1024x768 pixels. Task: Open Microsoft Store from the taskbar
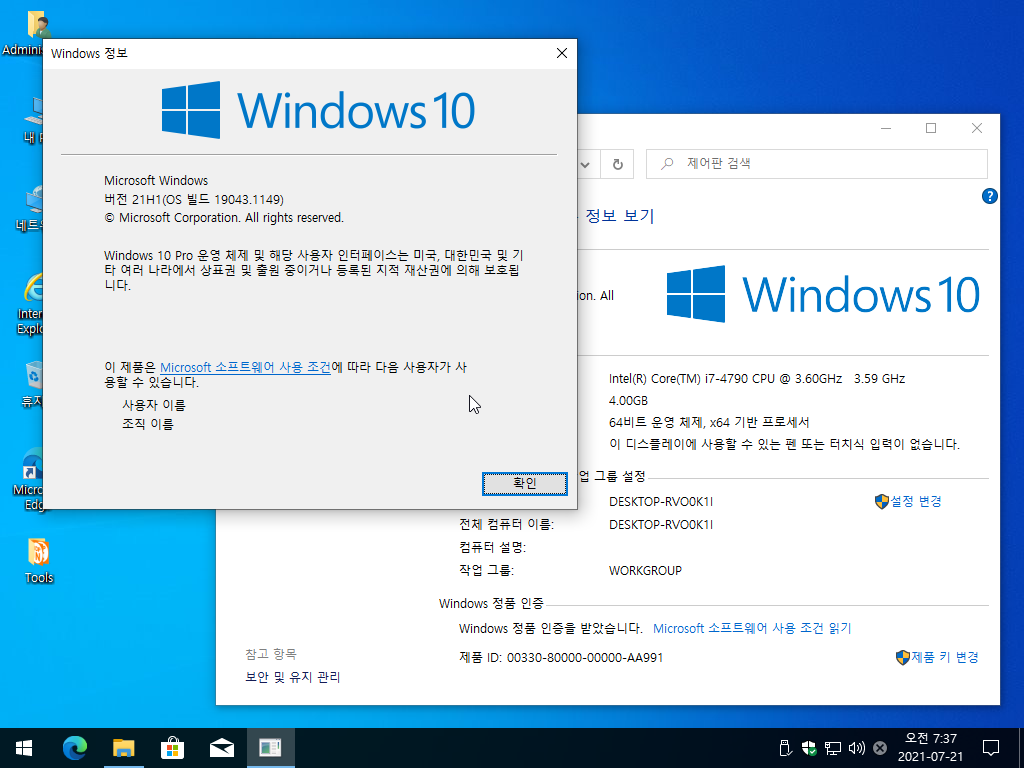click(x=172, y=748)
